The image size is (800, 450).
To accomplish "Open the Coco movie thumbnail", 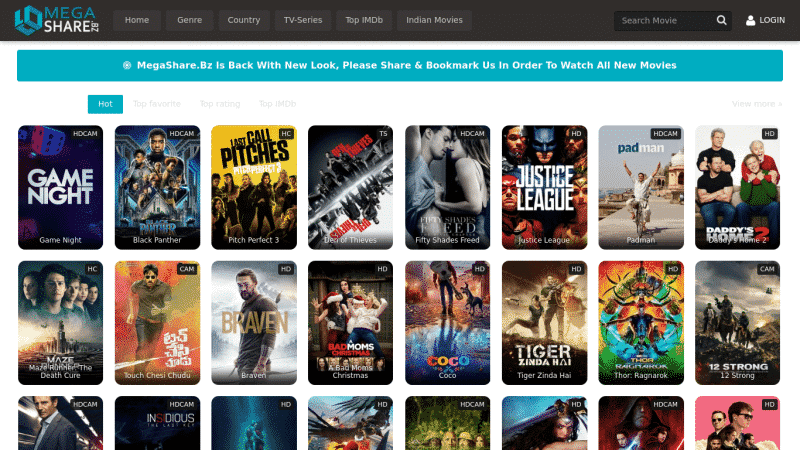I will pyautogui.click(x=447, y=322).
